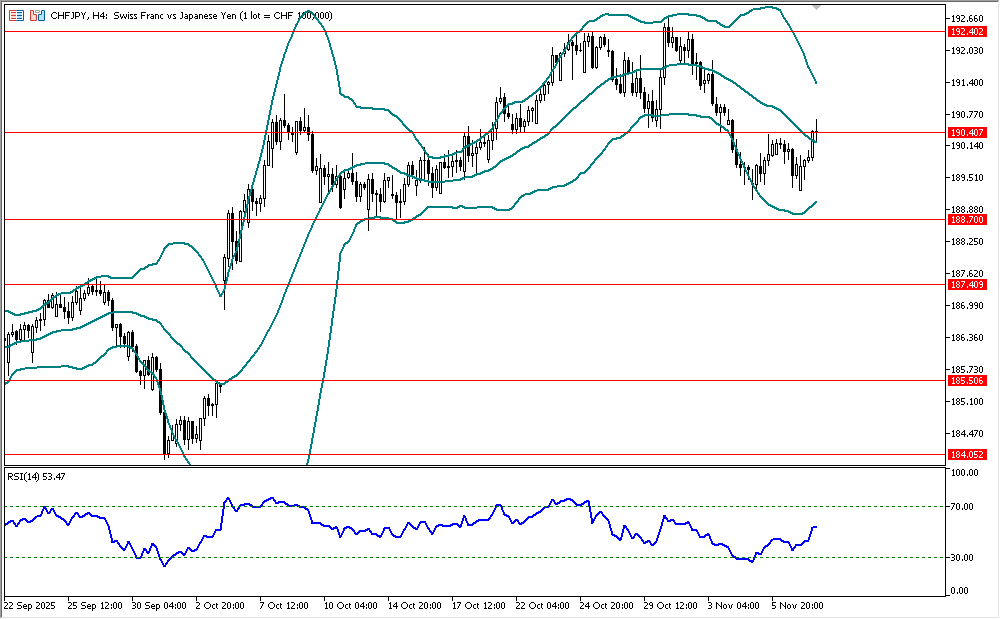
Task: Click the latest candlestick on the chart
Action: (x=816, y=131)
